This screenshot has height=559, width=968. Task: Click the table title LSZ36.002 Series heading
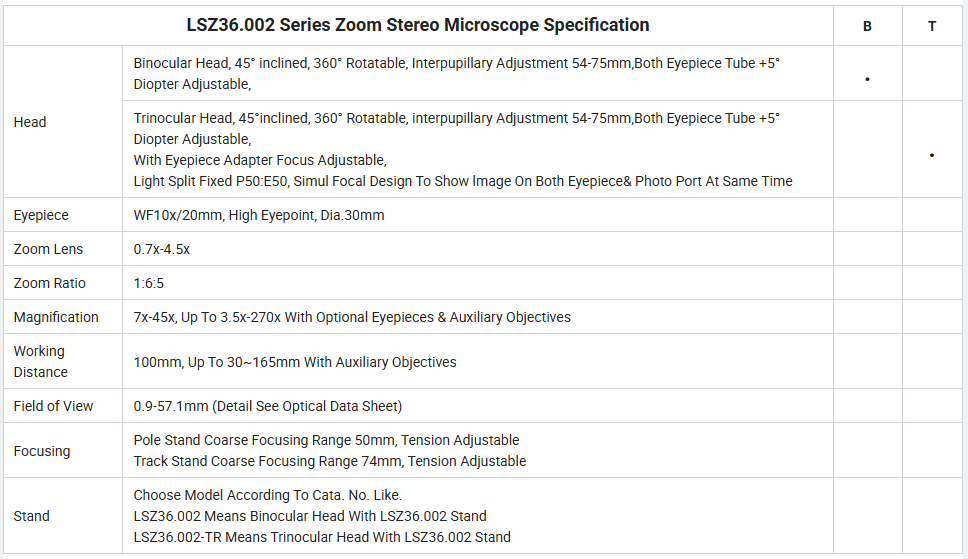point(418,25)
